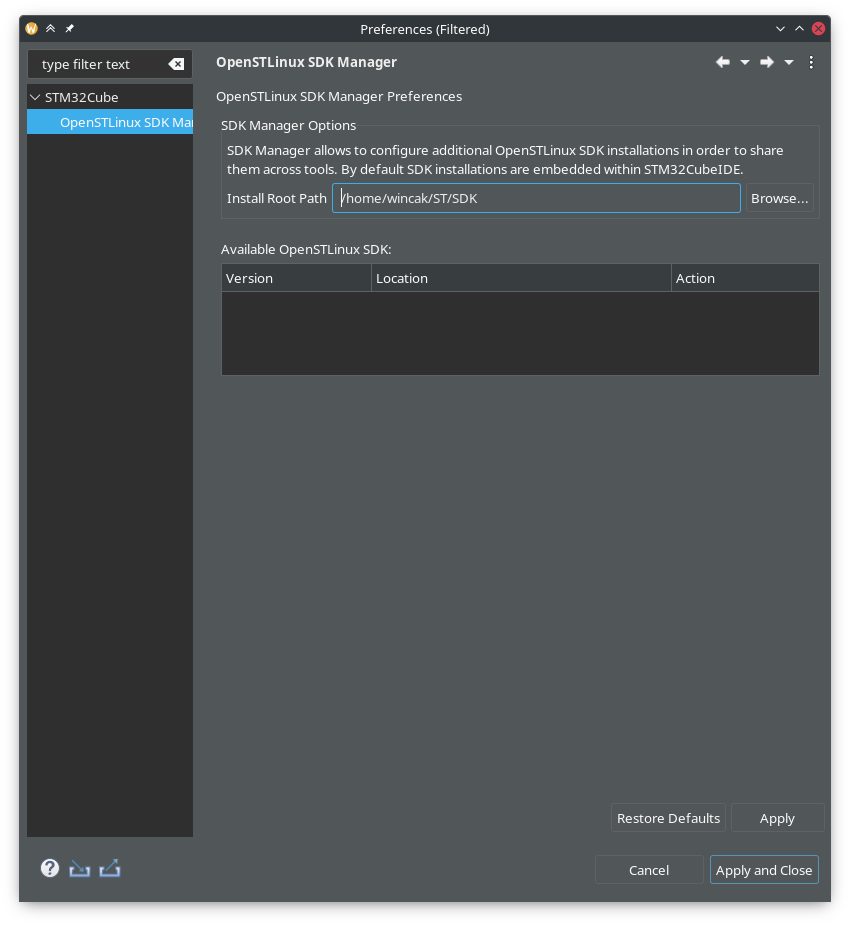Click Restore Defaults button

[668, 818]
